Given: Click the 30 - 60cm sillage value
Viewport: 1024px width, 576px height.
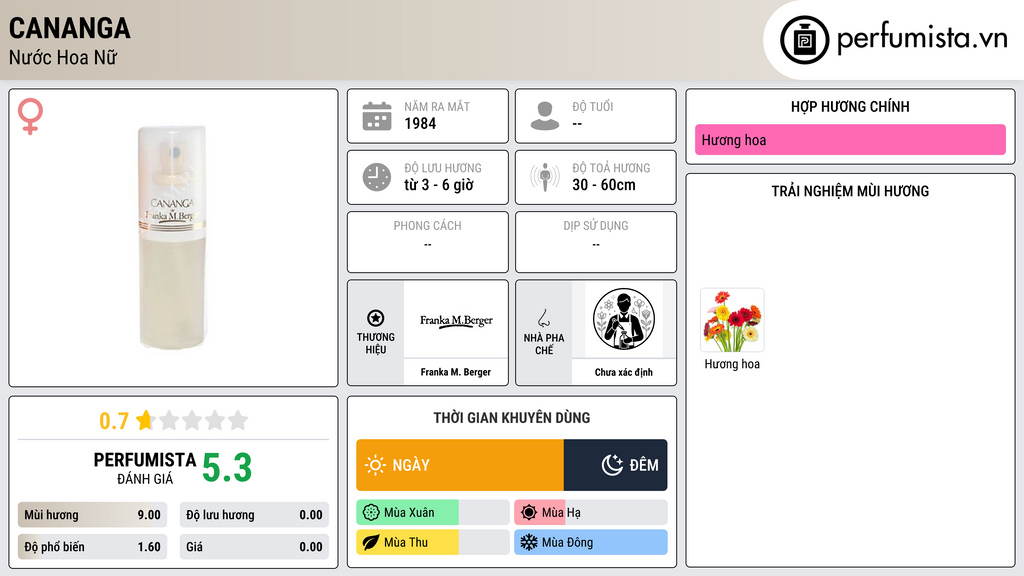Looking at the screenshot, I should (604, 185).
